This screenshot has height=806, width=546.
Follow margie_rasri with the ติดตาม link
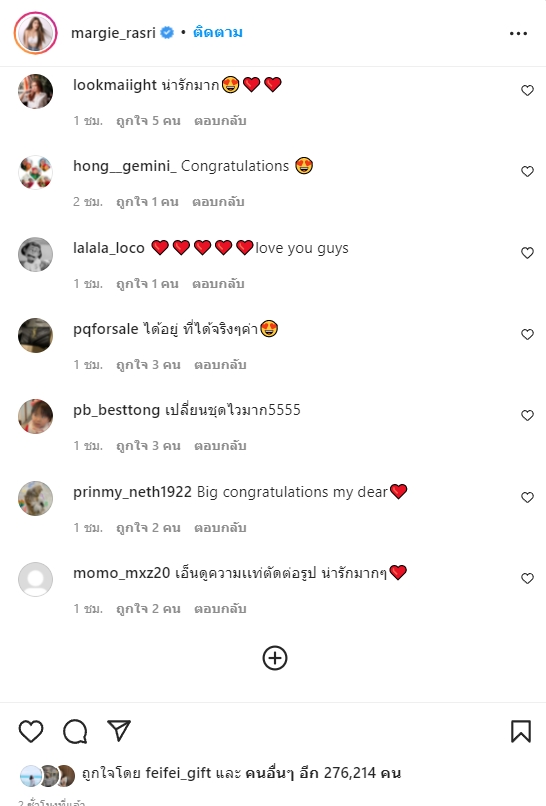pos(217,32)
